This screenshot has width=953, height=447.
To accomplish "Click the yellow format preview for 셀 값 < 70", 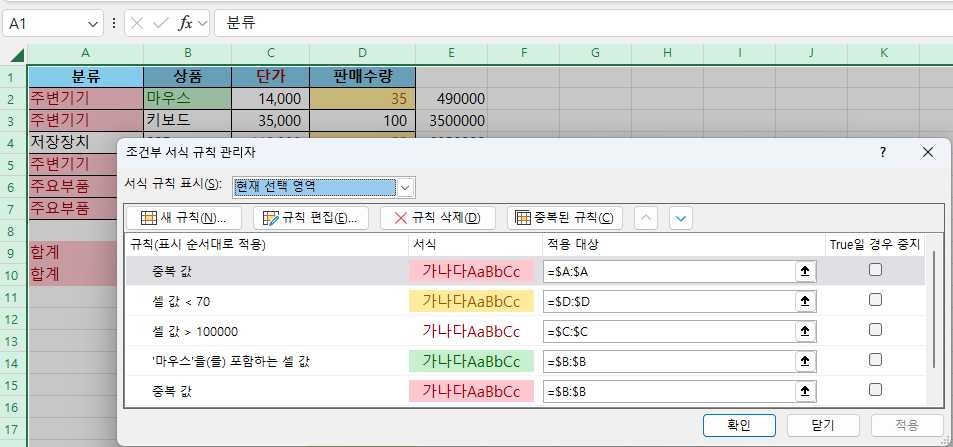I will pos(471,301).
